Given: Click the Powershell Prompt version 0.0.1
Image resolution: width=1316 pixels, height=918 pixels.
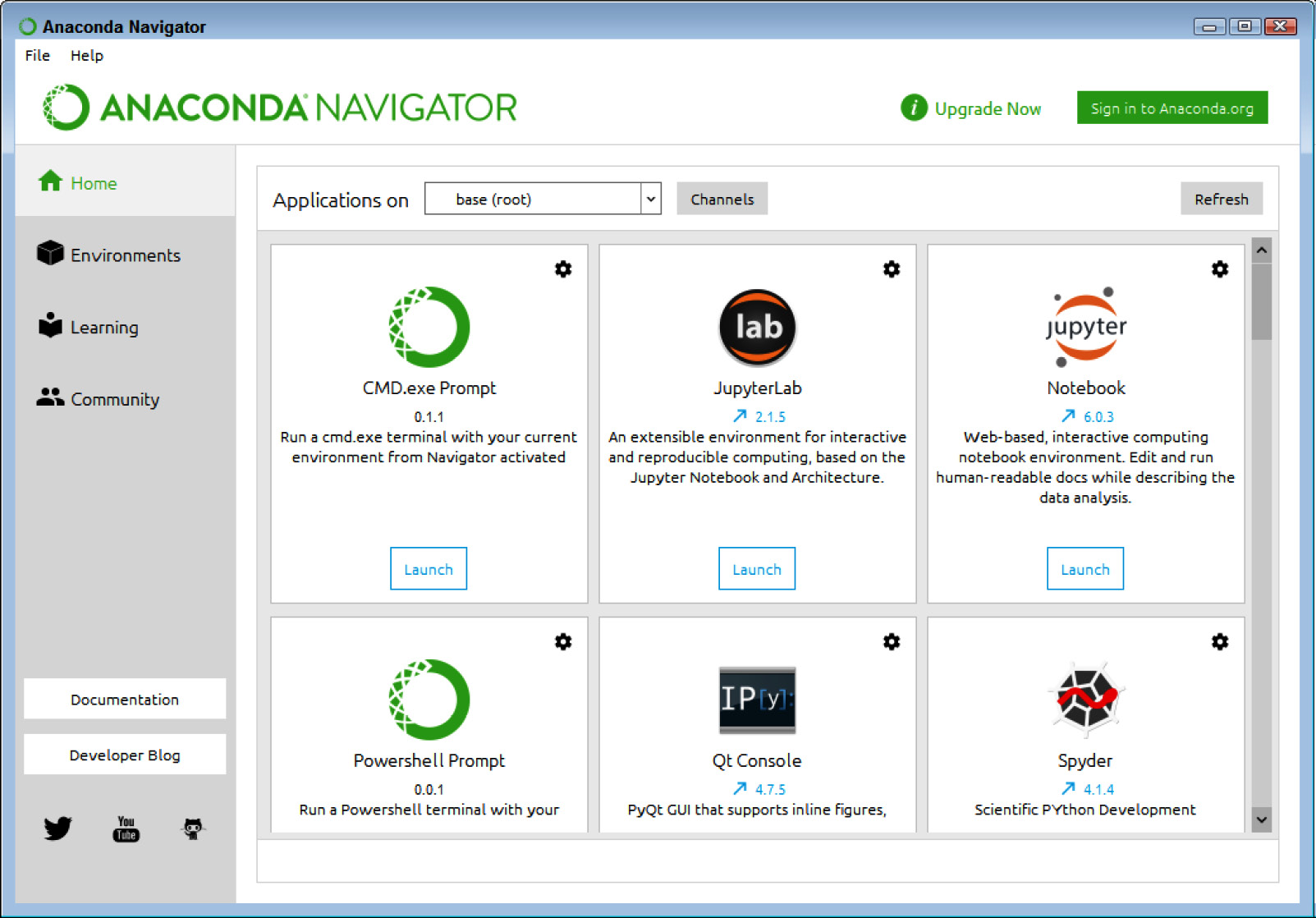Looking at the screenshot, I should coord(429,789).
